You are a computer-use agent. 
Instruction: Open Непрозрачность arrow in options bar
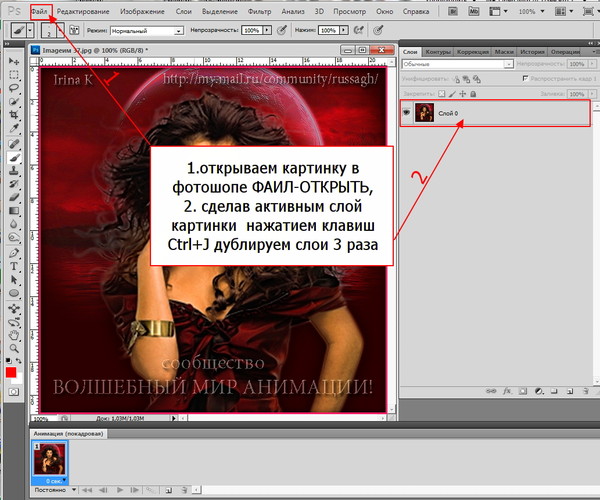pos(267,30)
